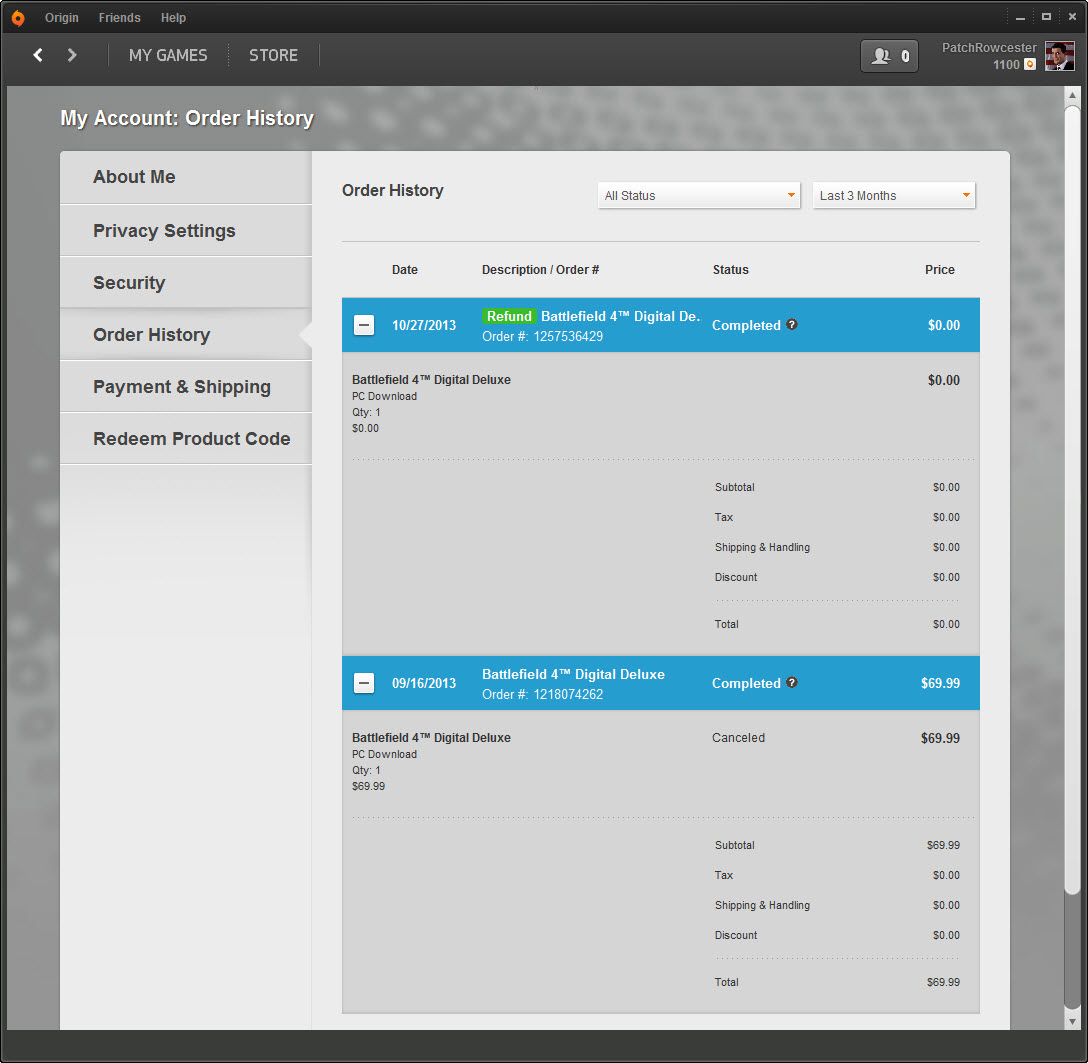Go forward with the right arrow
1088x1063 pixels.
click(x=71, y=55)
